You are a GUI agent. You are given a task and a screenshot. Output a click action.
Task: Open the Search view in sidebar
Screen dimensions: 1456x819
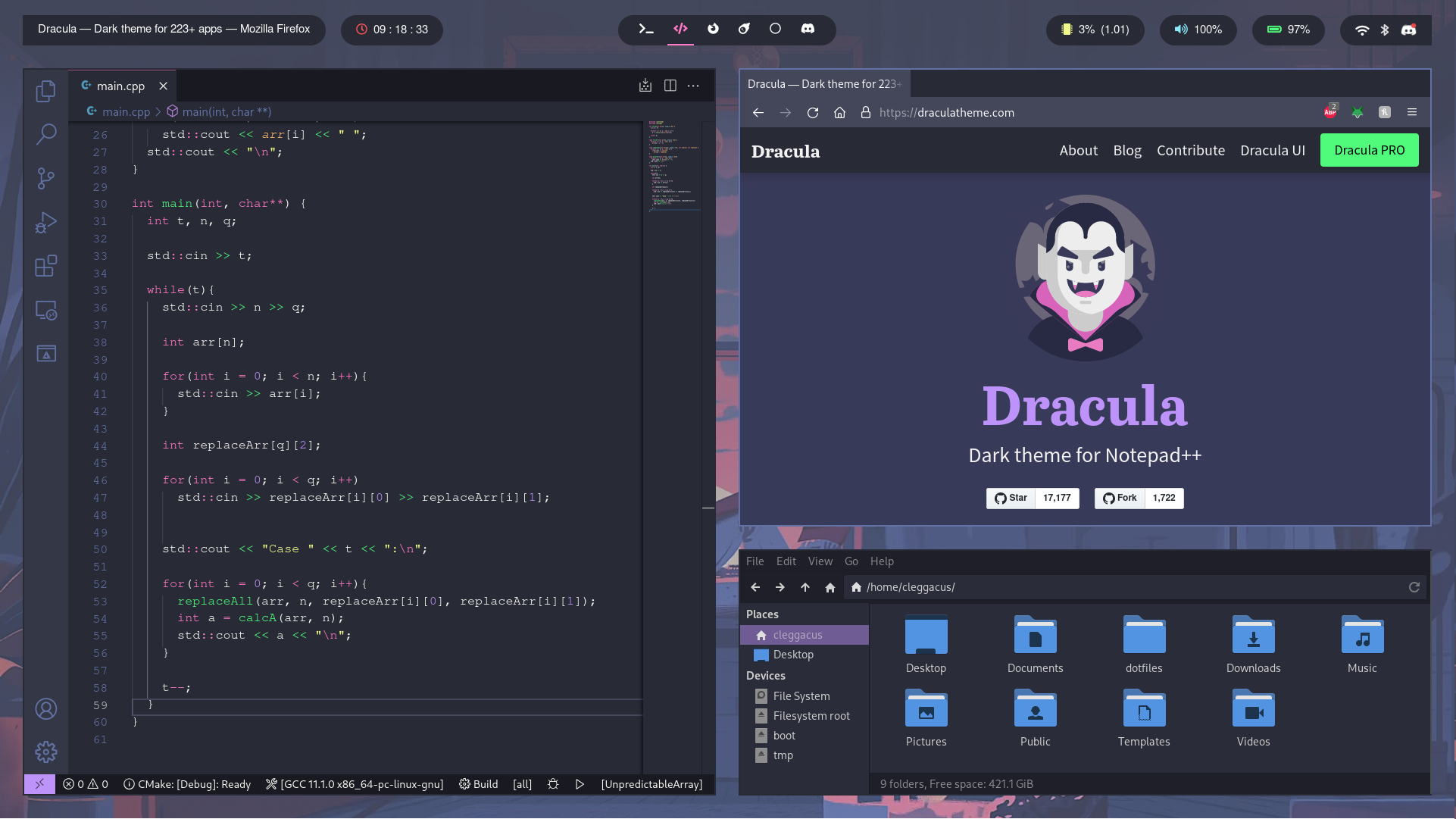[x=45, y=135]
